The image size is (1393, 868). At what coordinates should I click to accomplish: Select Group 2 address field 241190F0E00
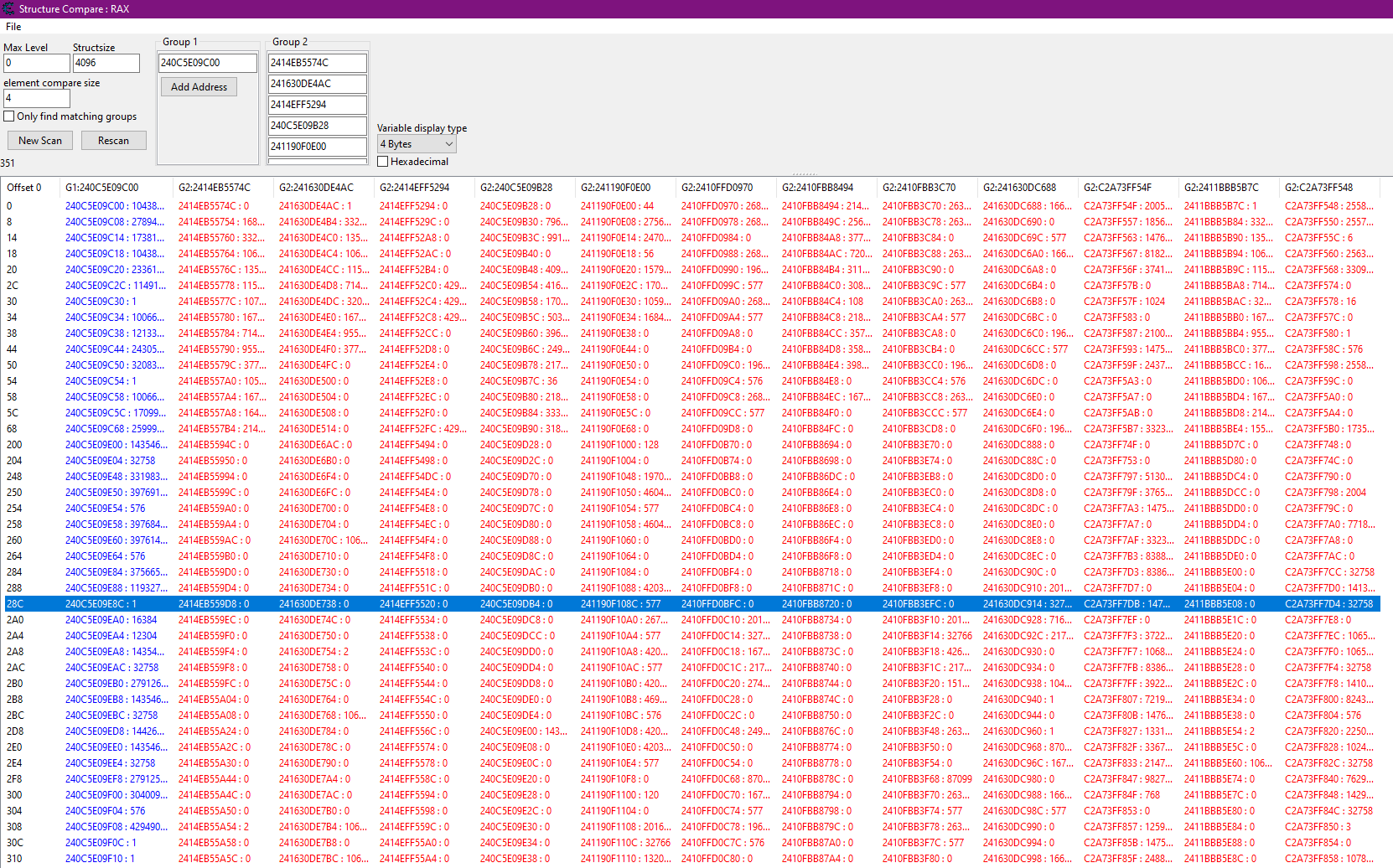(x=317, y=147)
